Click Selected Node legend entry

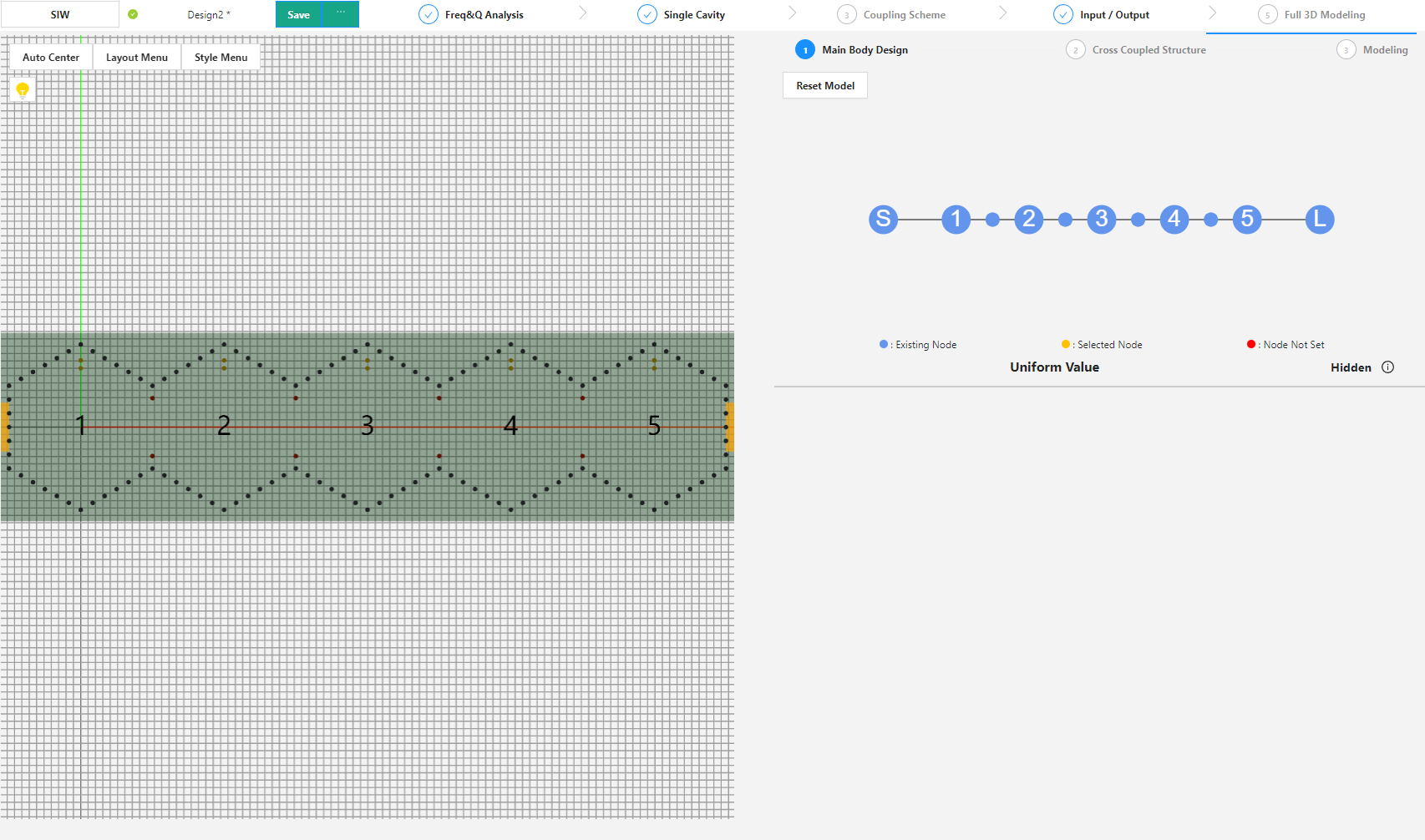1102,344
